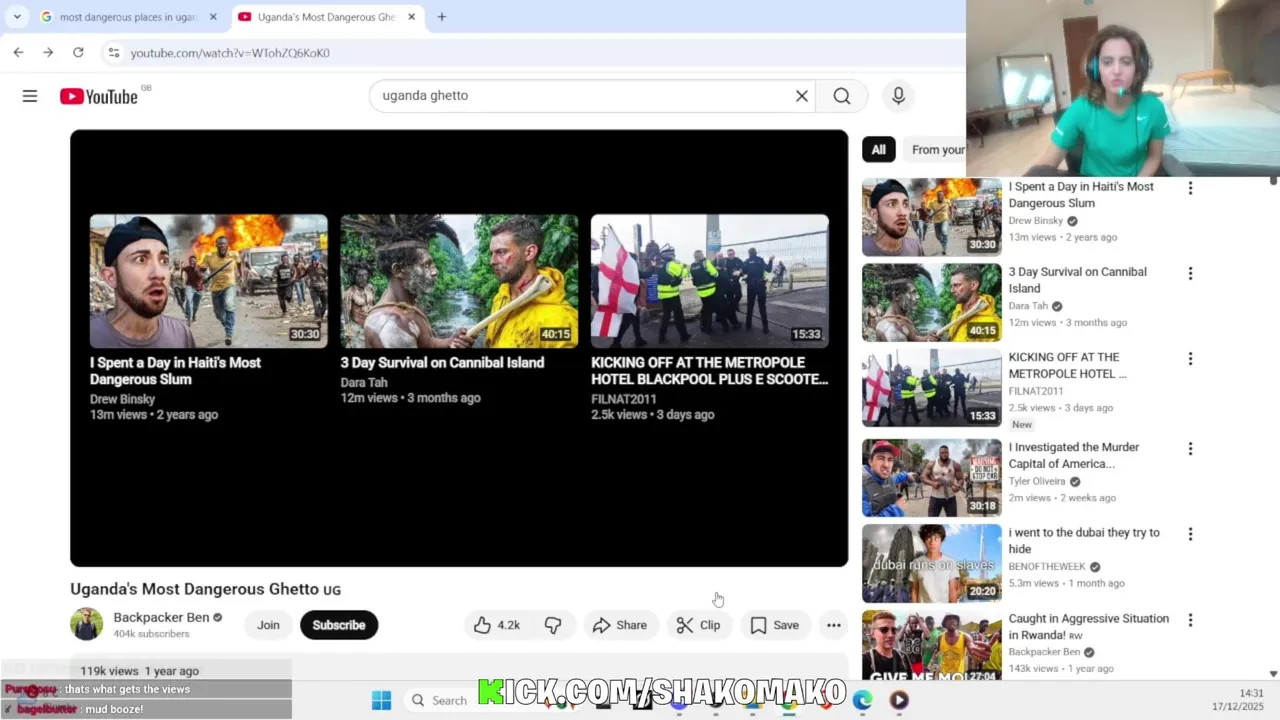Clear the search box text

801,96
